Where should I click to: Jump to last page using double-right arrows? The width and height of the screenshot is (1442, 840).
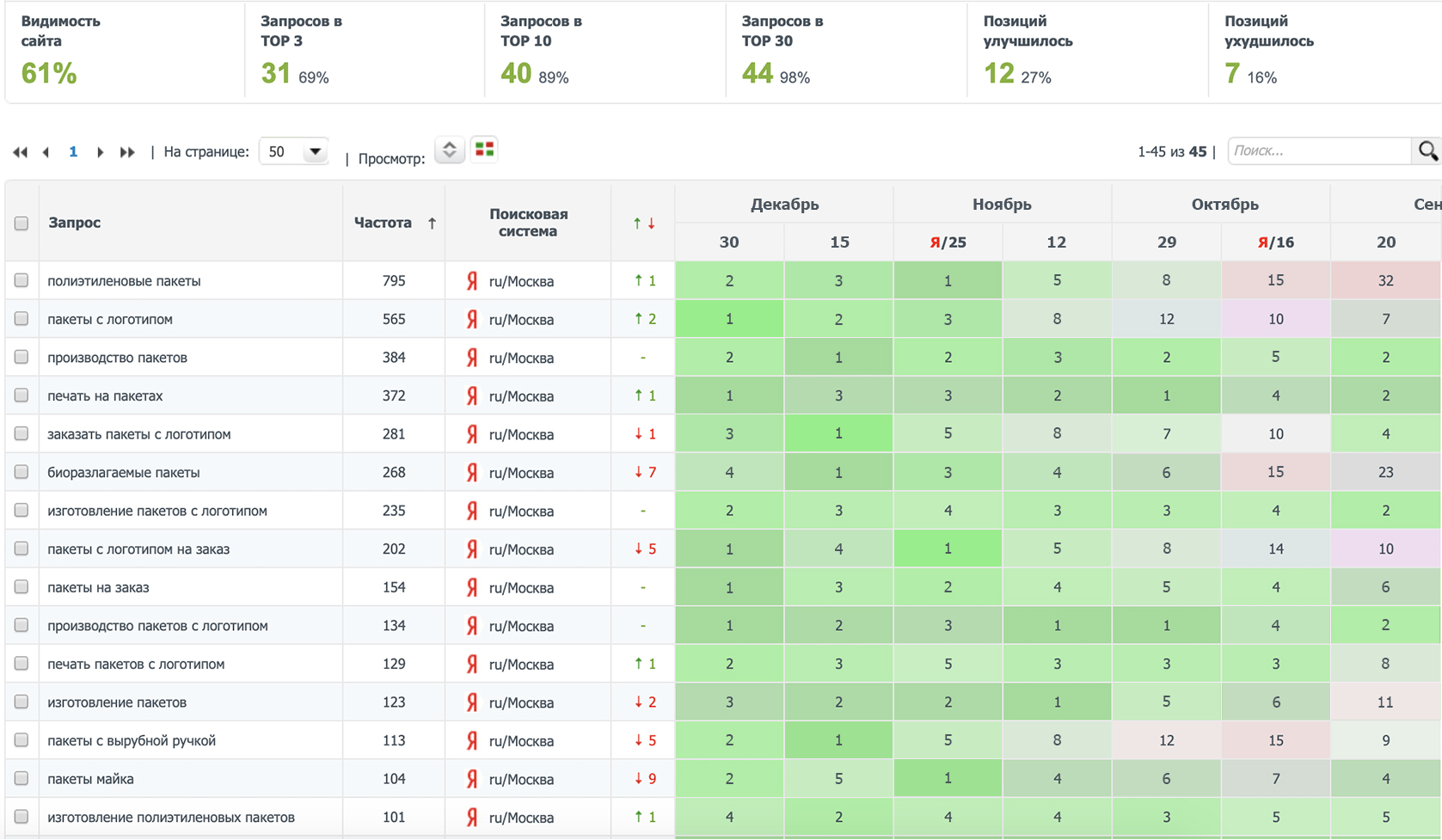coord(127,152)
